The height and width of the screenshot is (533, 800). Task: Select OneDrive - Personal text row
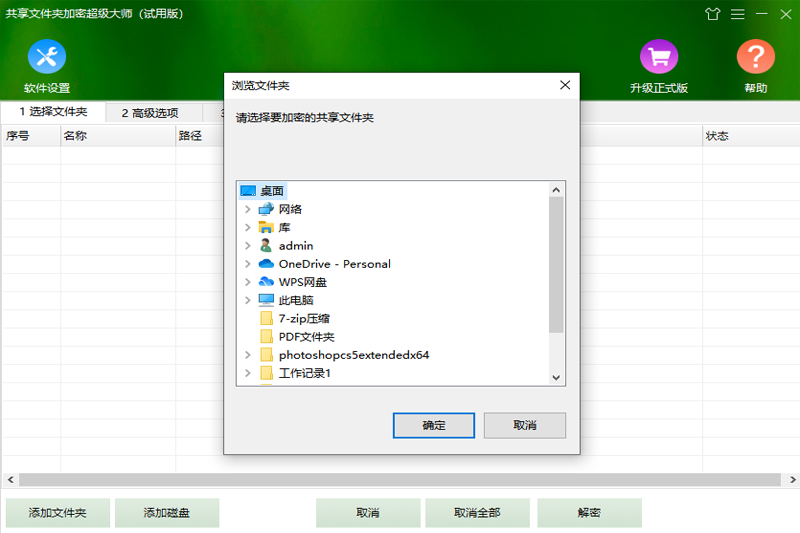[x=335, y=264]
